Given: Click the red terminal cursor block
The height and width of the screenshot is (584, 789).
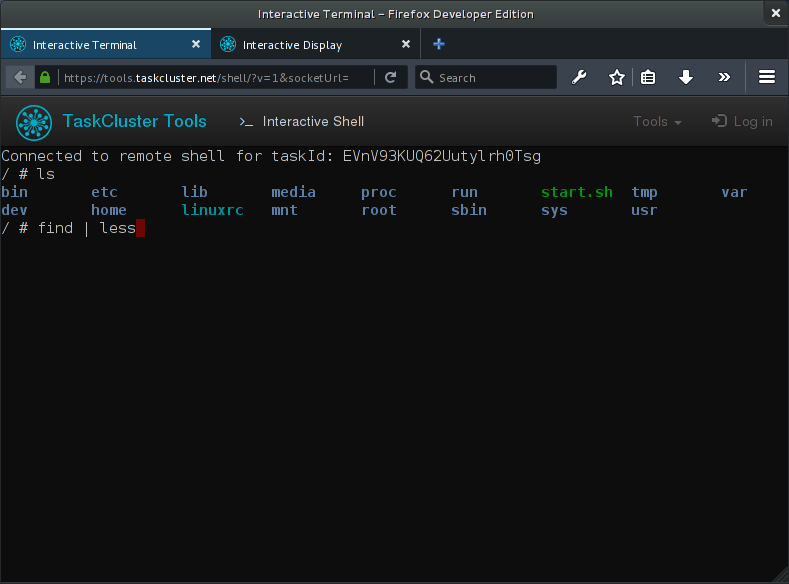Looking at the screenshot, I should tap(140, 228).
